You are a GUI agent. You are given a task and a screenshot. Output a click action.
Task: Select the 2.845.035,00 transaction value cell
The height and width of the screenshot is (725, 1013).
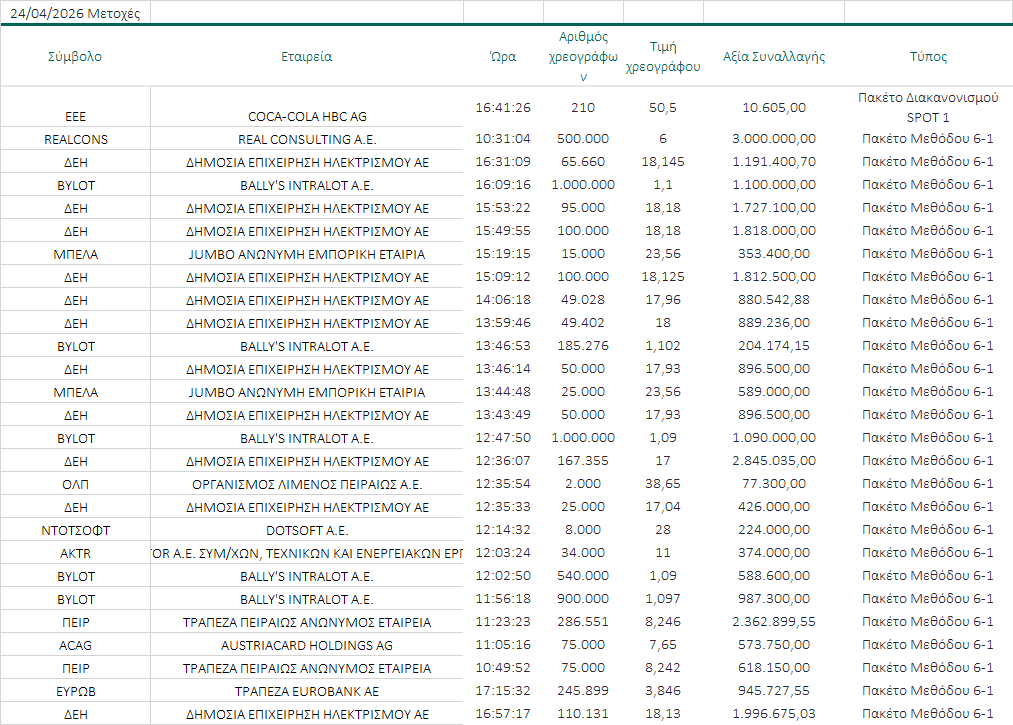point(774,461)
